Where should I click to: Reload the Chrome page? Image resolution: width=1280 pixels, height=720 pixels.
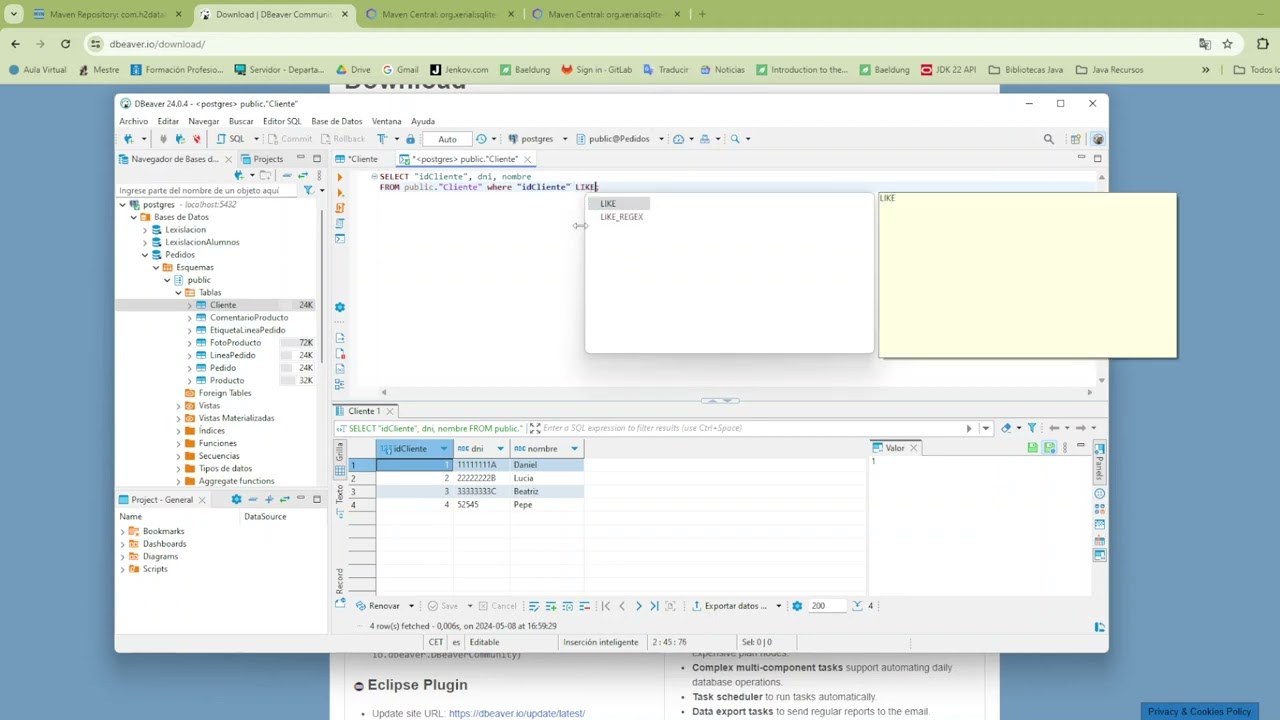point(65,44)
